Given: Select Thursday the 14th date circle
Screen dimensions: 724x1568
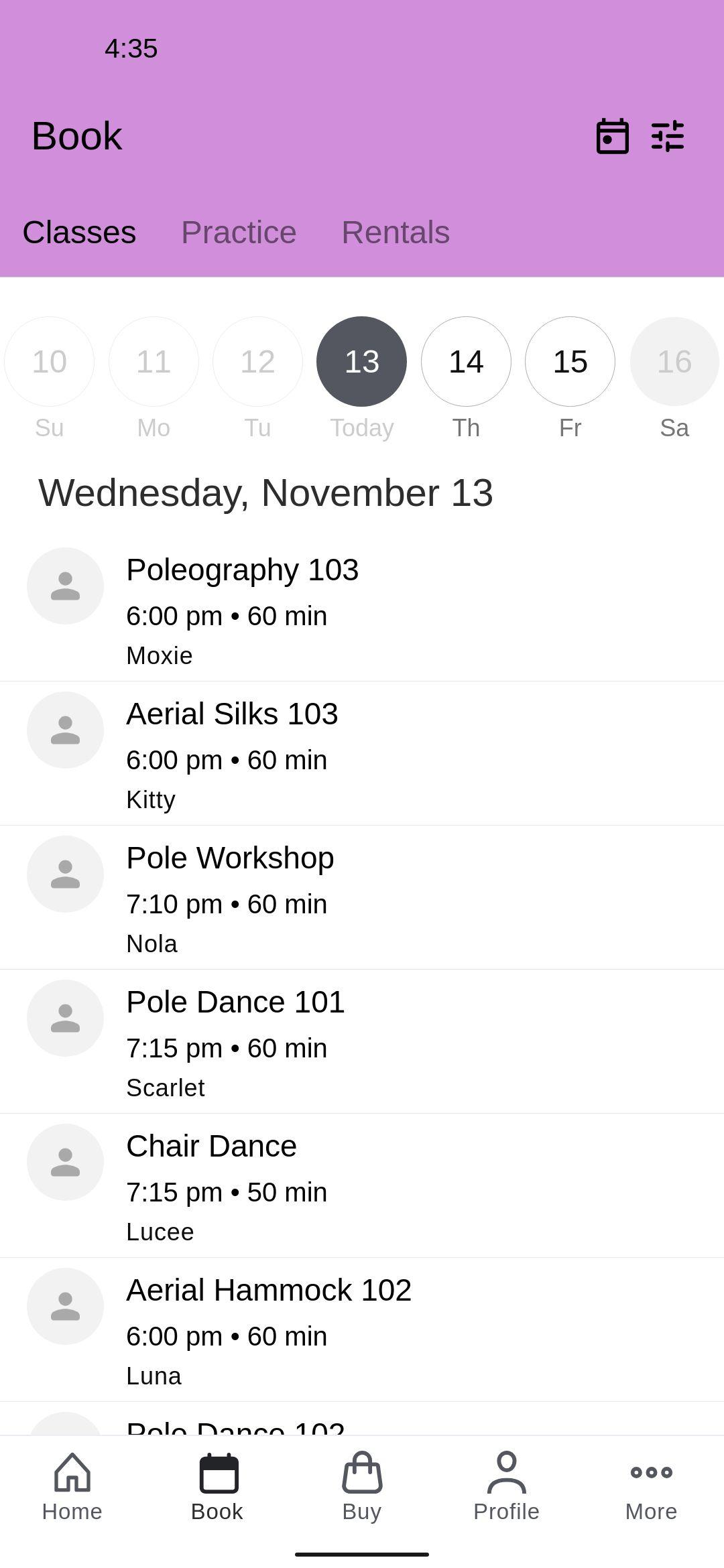Looking at the screenshot, I should tap(466, 361).
